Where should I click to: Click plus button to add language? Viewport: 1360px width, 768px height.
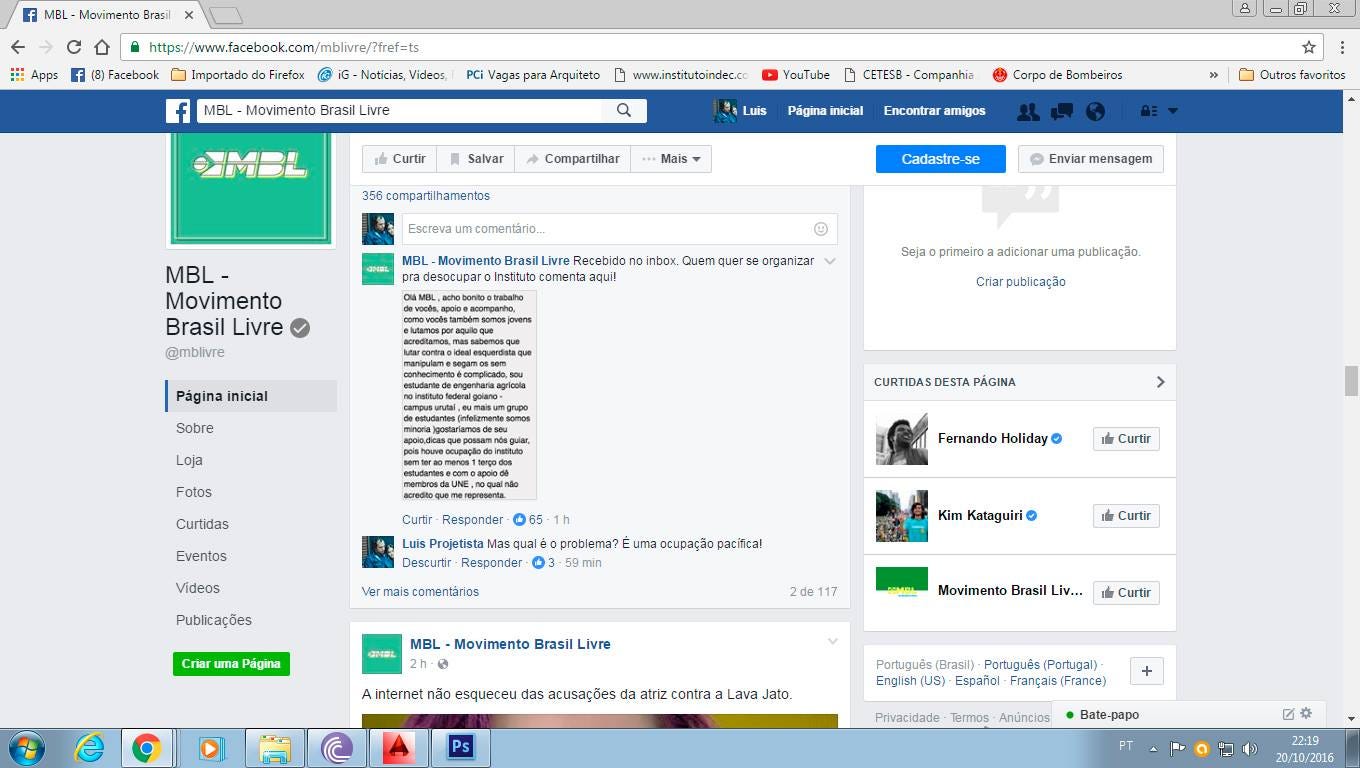pos(1147,671)
